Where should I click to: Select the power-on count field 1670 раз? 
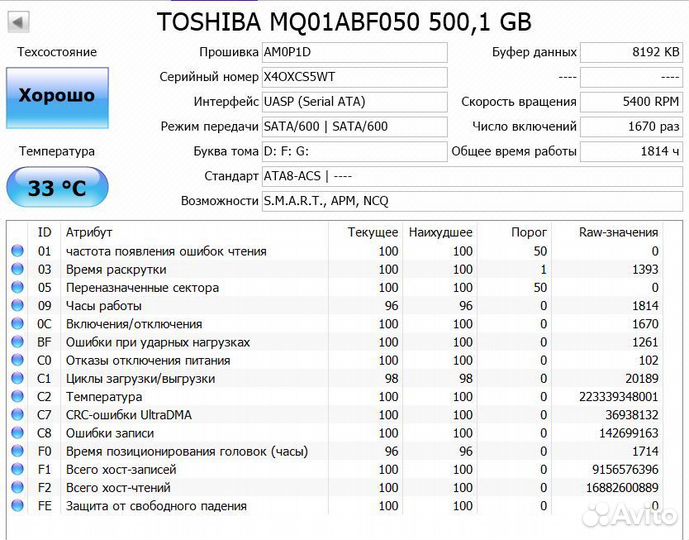(631, 127)
